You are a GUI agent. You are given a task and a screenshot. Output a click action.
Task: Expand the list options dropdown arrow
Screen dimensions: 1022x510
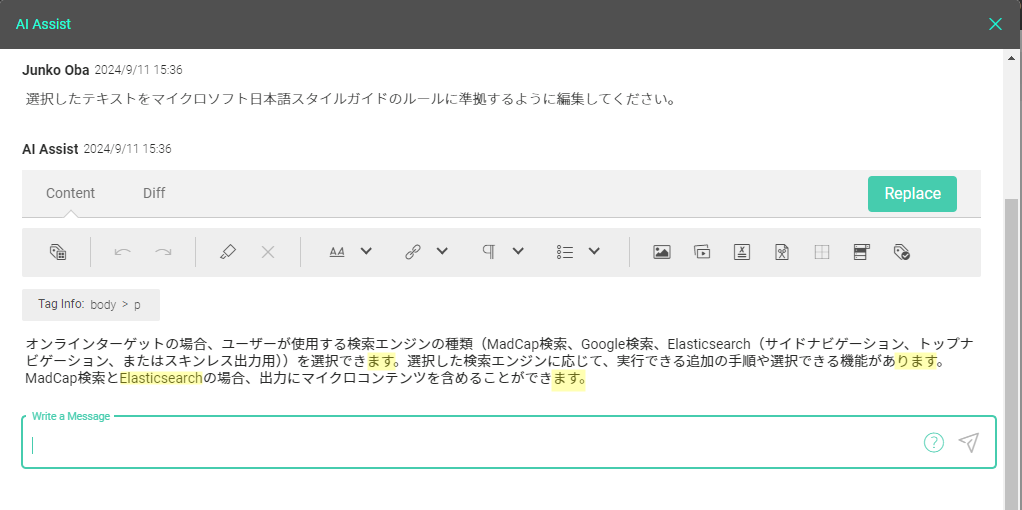click(594, 251)
